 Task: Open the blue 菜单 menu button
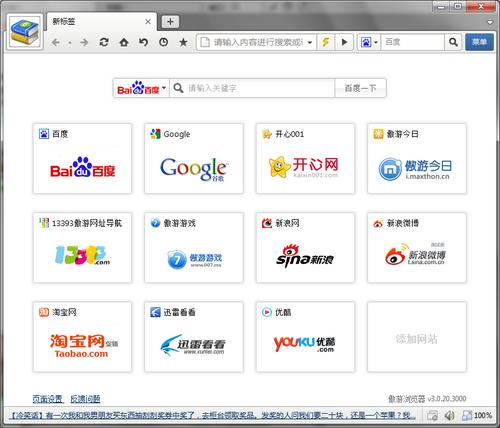pyautogui.click(x=479, y=42)
